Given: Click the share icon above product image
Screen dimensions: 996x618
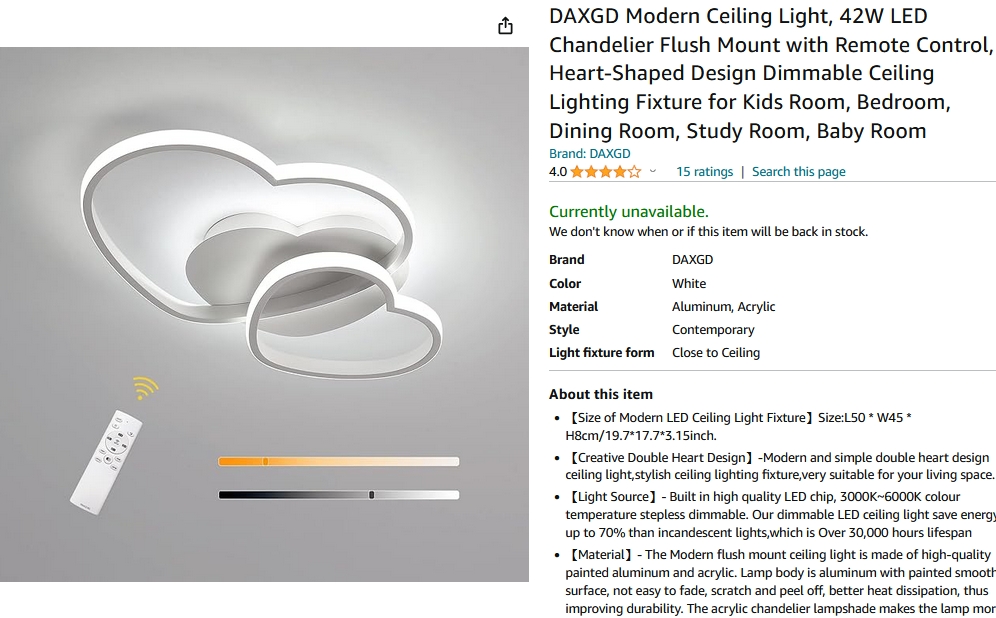Looking at the screenshot, I should pyautogui.click(x=505, y=26).
